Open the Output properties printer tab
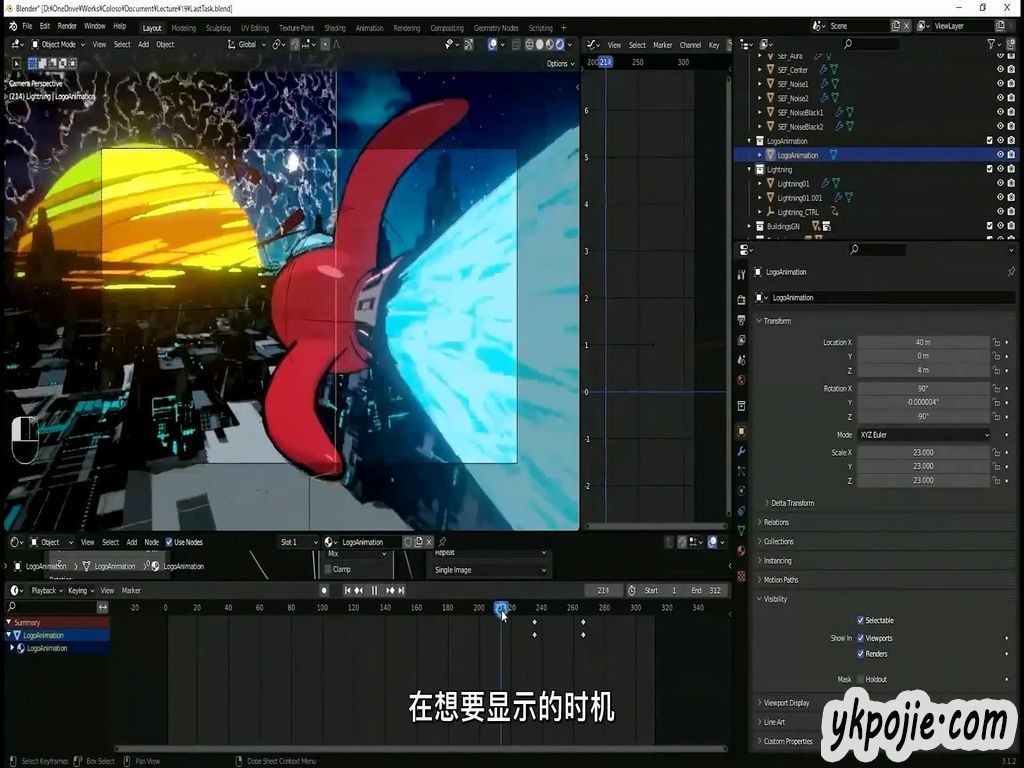 click(741, 320)
